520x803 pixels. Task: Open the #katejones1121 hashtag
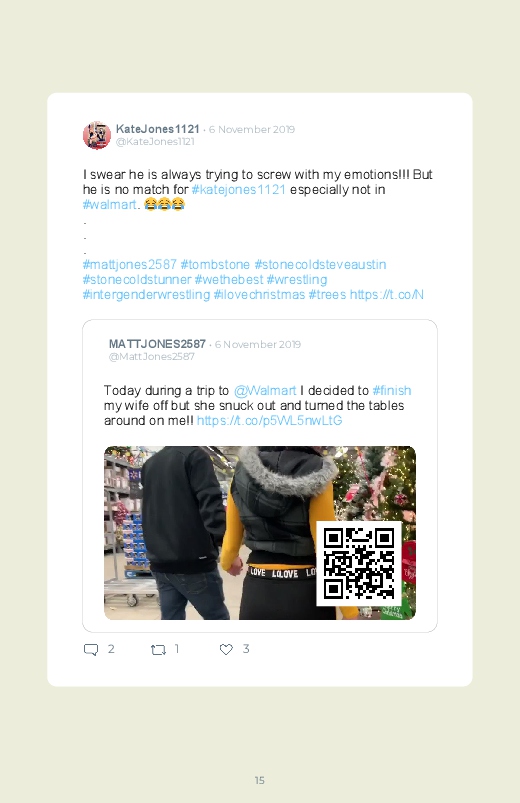click(238, 189)
